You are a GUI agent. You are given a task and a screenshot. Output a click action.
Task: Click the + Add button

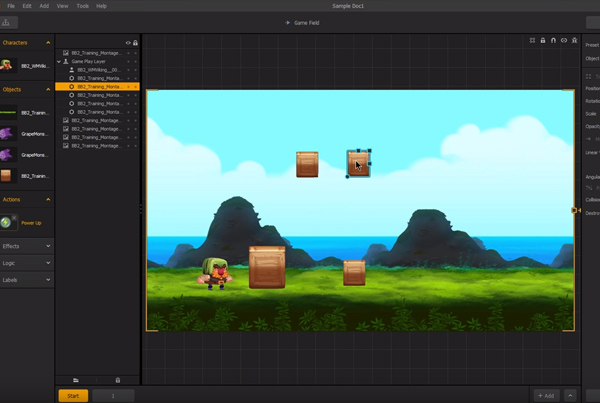(x=546, y=396)
